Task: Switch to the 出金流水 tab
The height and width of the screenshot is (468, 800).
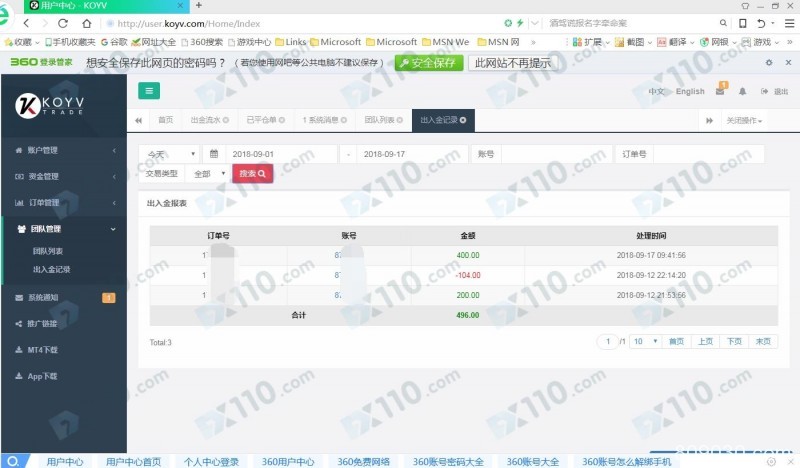Action: click(209, 120)
